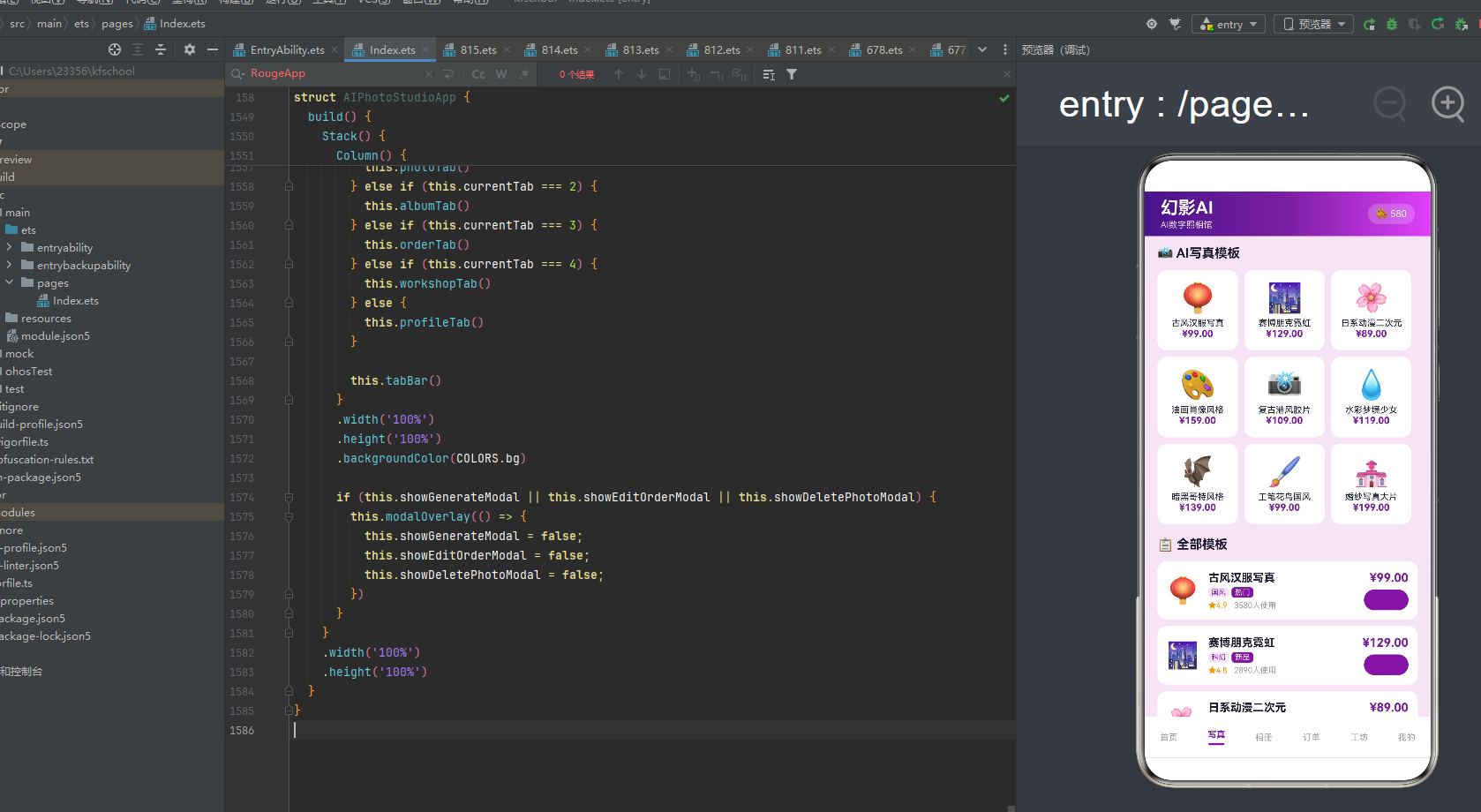Close the Index.ets editor tab
This screenshot has width=1481, height=812.
(425, 50)
